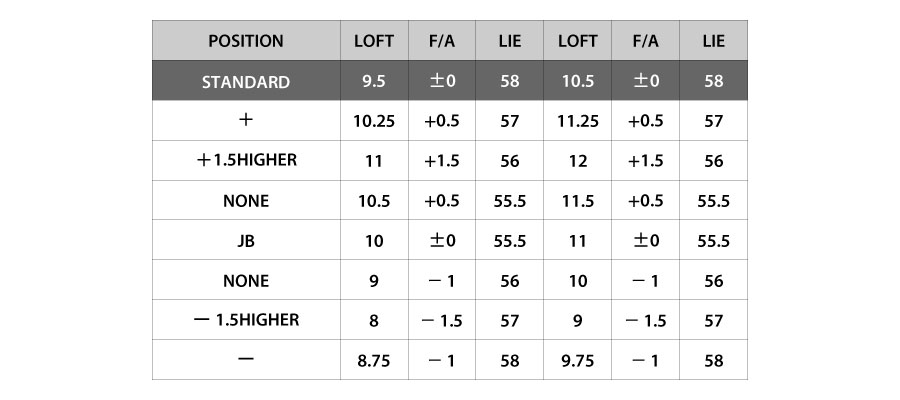Click the −1.5HIGHER position cell

pos(245,321)
